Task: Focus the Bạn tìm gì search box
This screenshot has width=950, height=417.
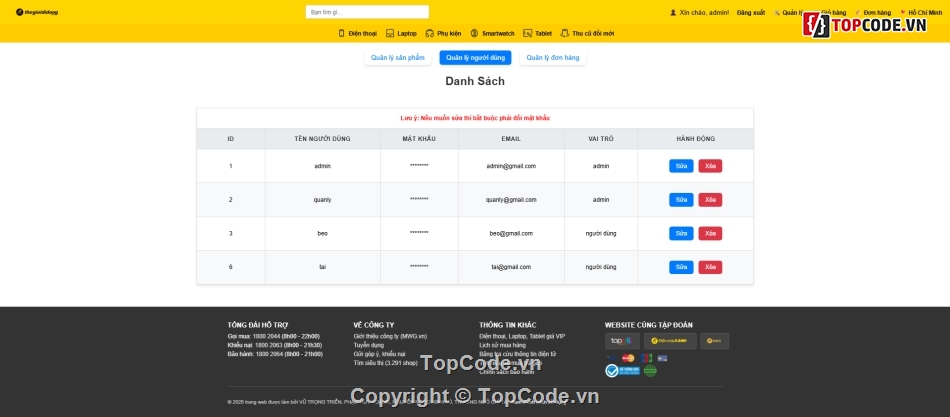Action: 367,12
